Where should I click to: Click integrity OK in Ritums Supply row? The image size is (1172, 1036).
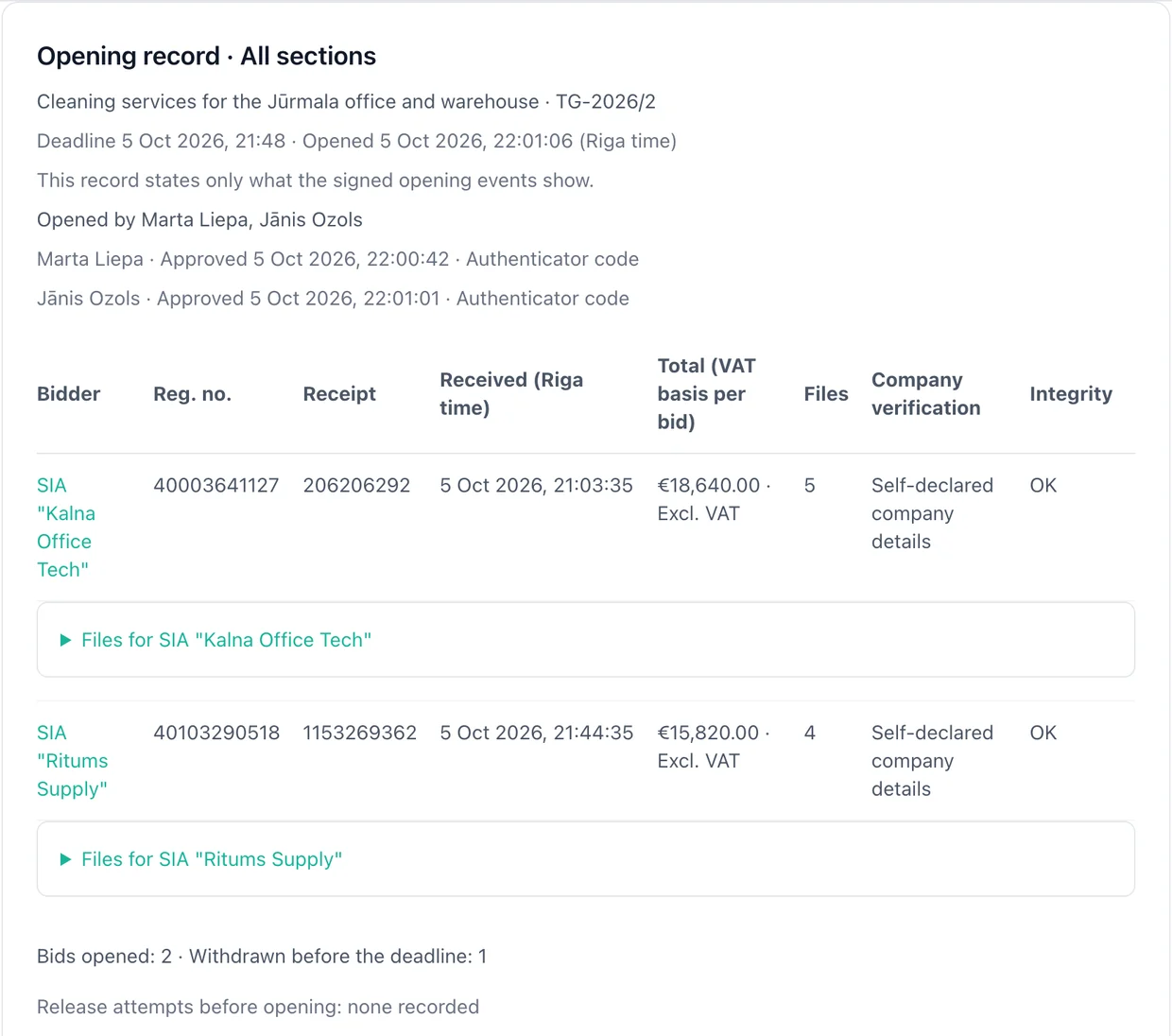coord(1043,734)
